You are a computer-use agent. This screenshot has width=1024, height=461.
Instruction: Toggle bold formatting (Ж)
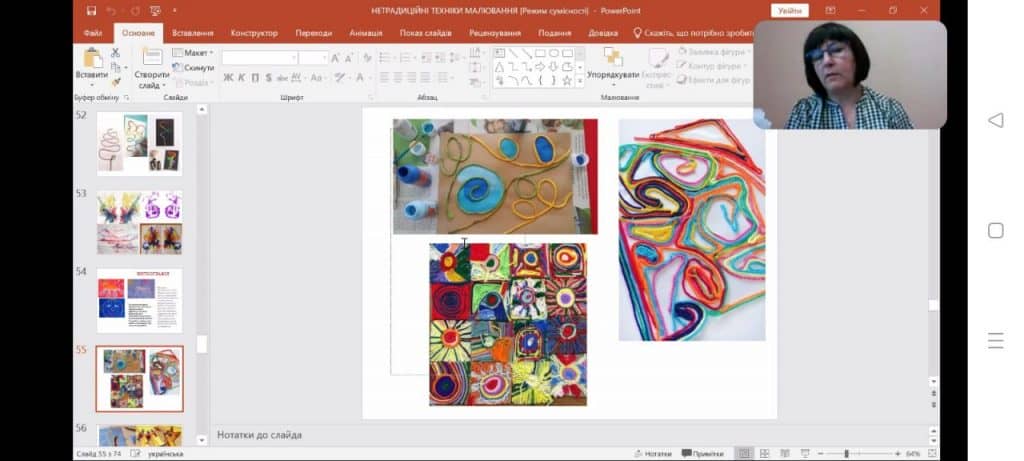coord(228,77)
